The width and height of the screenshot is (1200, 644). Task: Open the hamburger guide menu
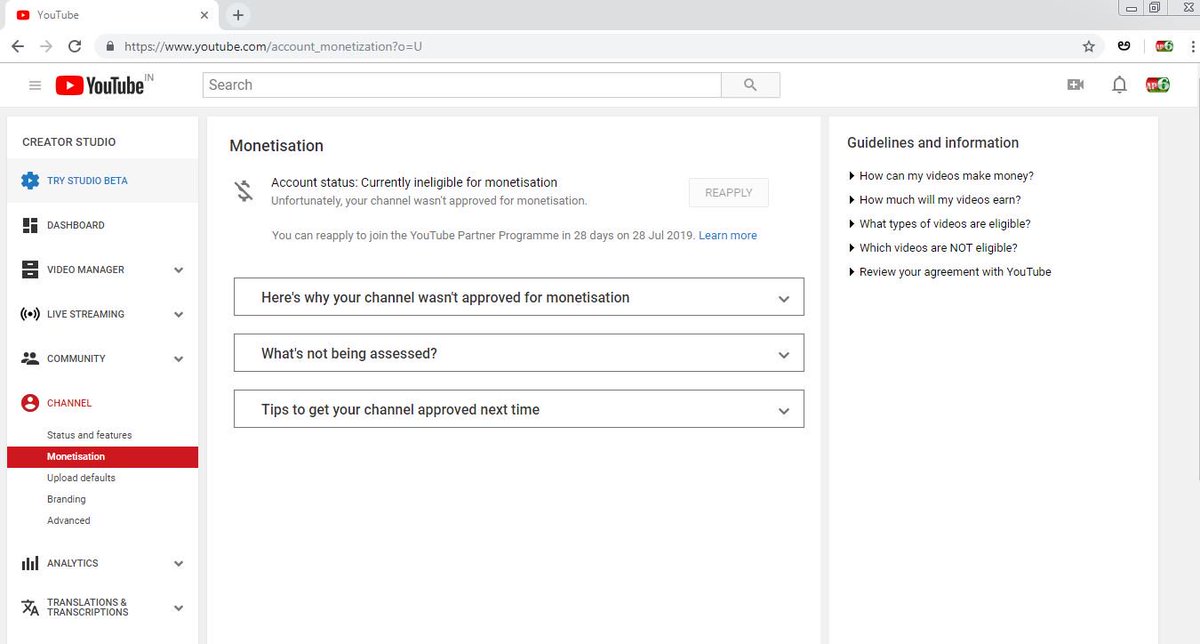[35, 86]
